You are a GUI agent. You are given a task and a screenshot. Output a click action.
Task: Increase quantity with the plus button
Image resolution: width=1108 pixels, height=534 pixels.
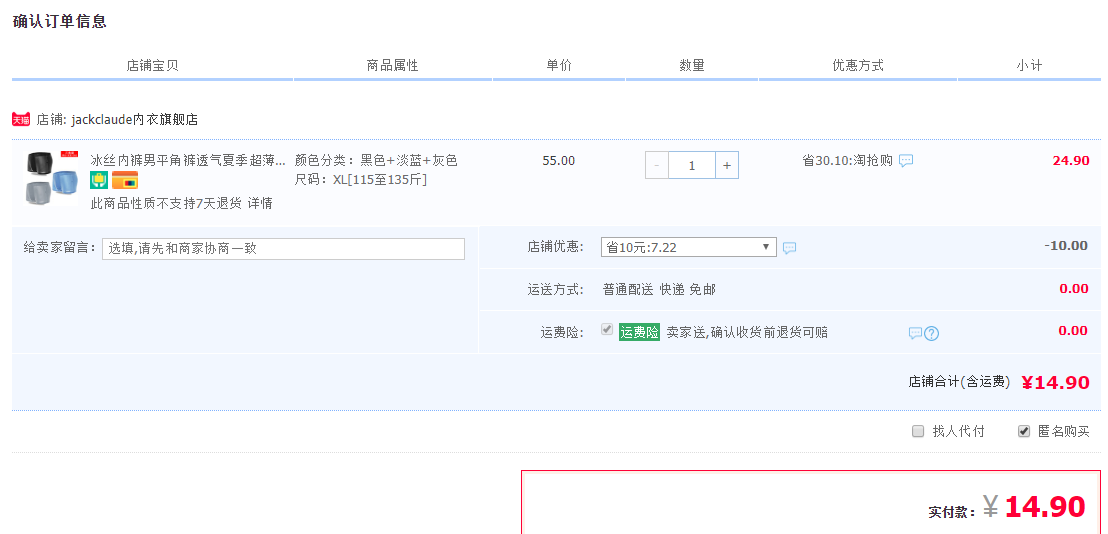pyautogui.click(x=727, y=165)
